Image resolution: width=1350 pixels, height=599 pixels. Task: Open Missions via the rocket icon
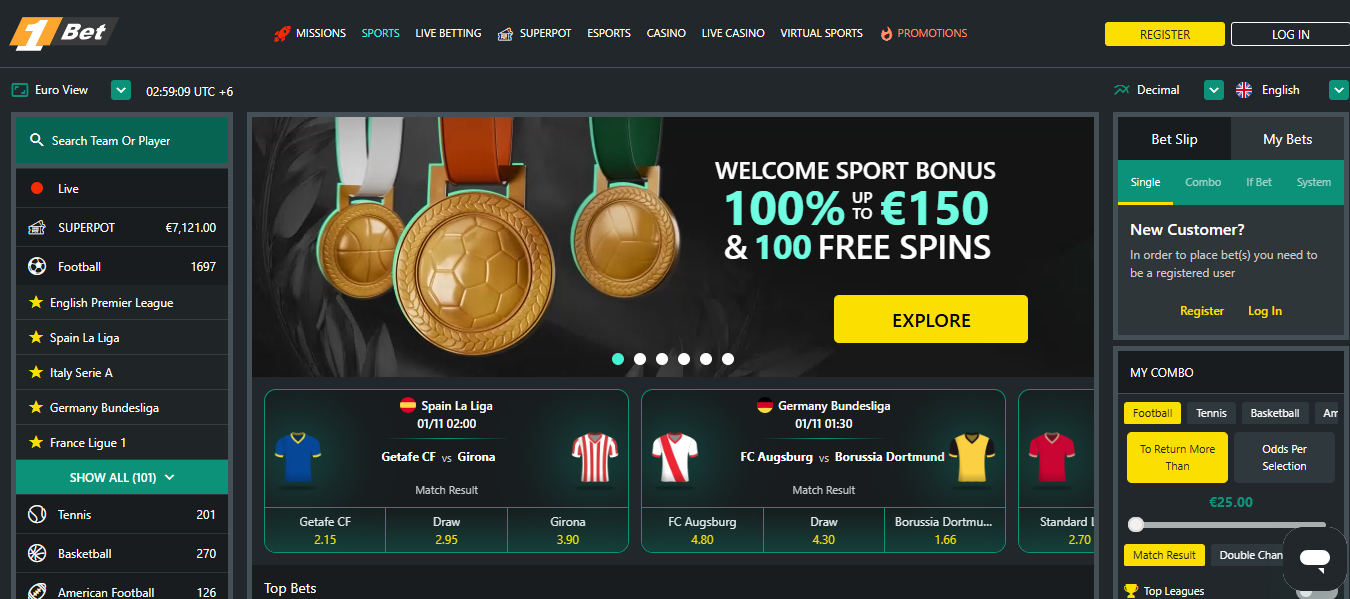[282, 33]
